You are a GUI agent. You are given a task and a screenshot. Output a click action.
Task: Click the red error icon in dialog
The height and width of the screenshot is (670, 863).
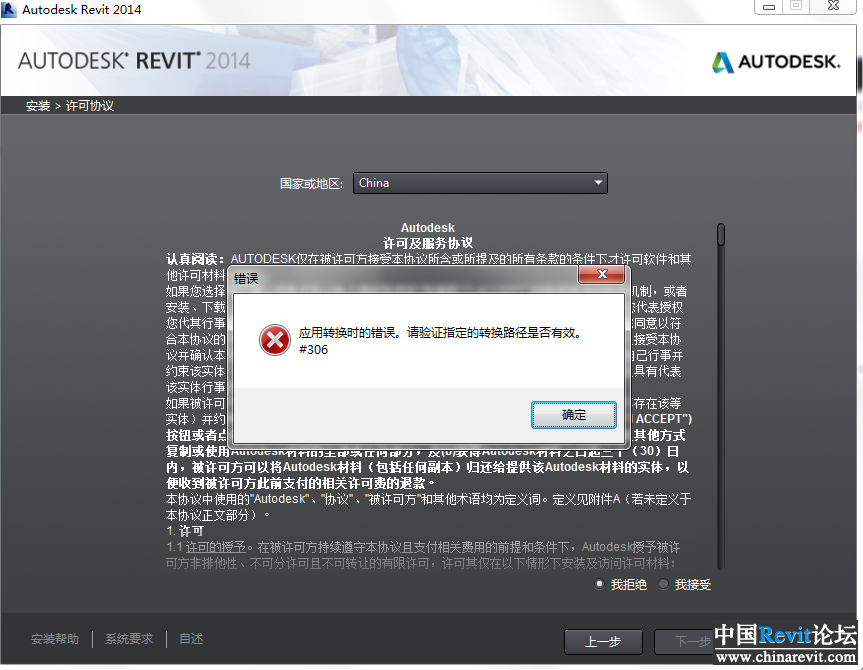tap(275, 340)
